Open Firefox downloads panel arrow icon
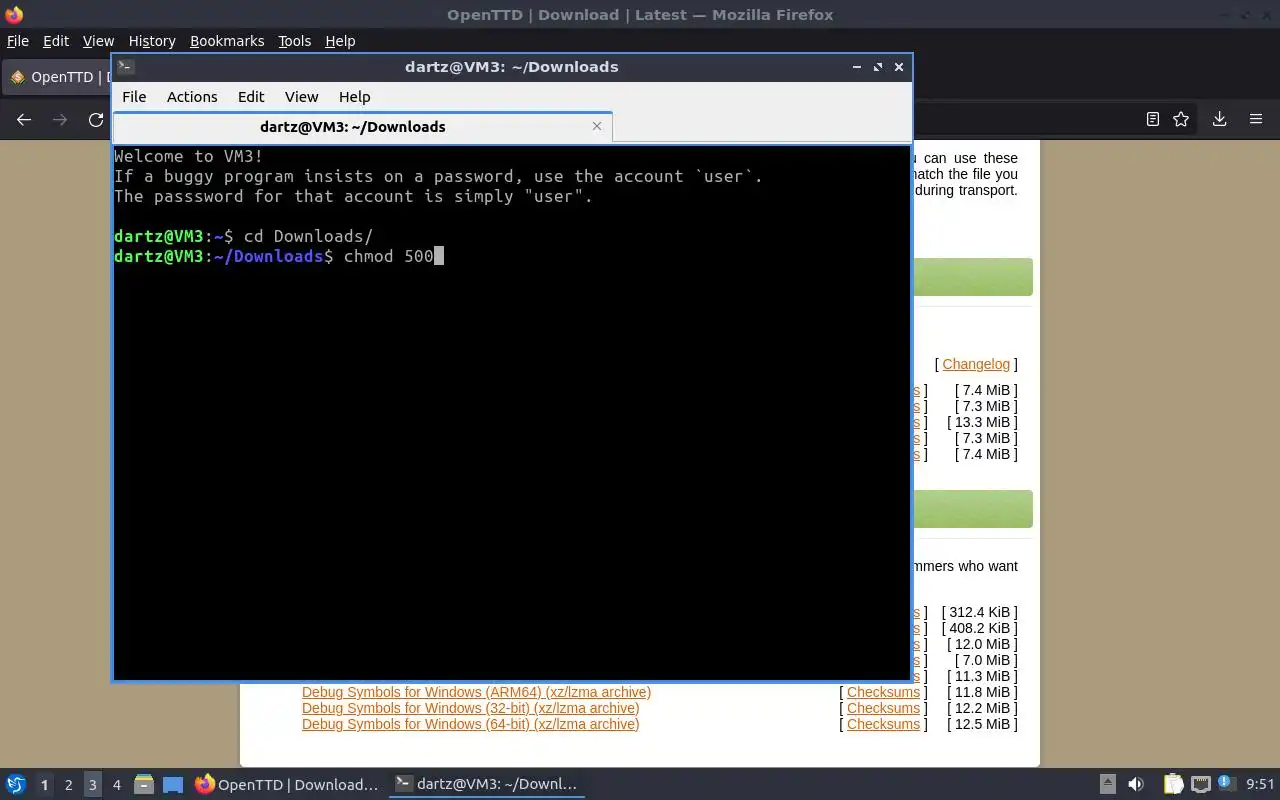Screen dimensions: 1280x800 1219,119
